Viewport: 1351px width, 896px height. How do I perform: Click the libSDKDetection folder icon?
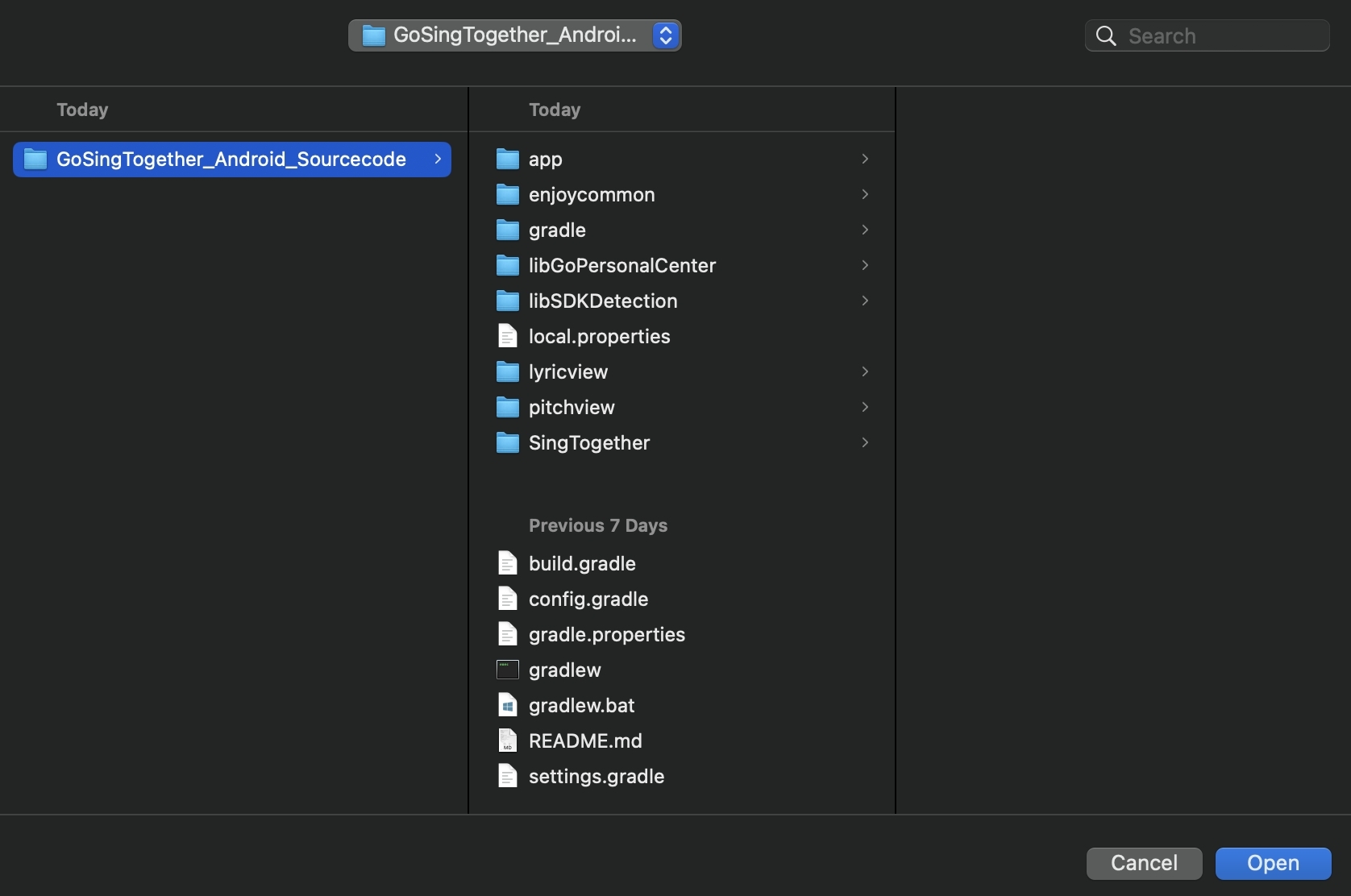[x=507, y=301]
